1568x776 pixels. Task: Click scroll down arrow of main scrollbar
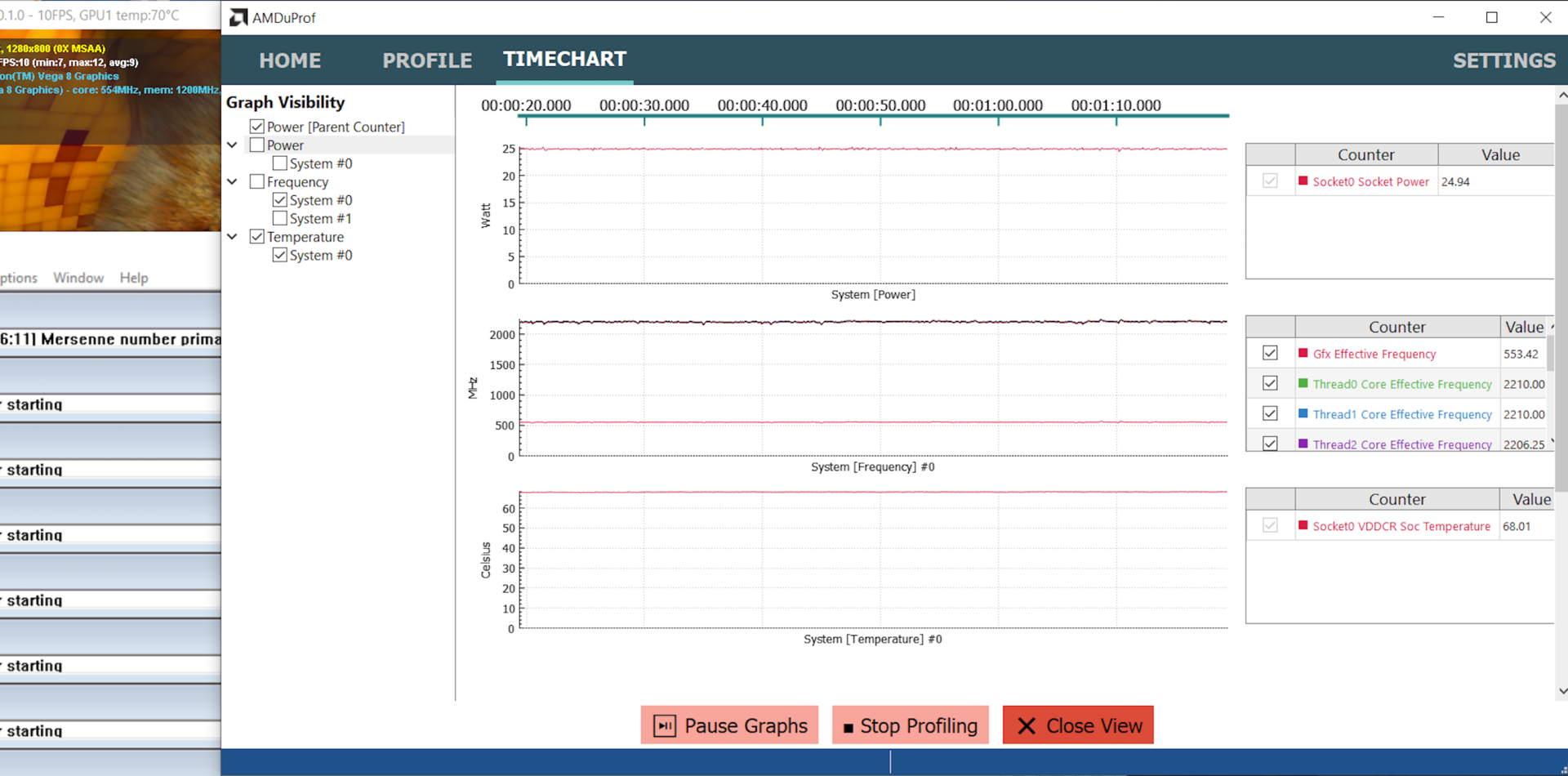coord(1561,691)
